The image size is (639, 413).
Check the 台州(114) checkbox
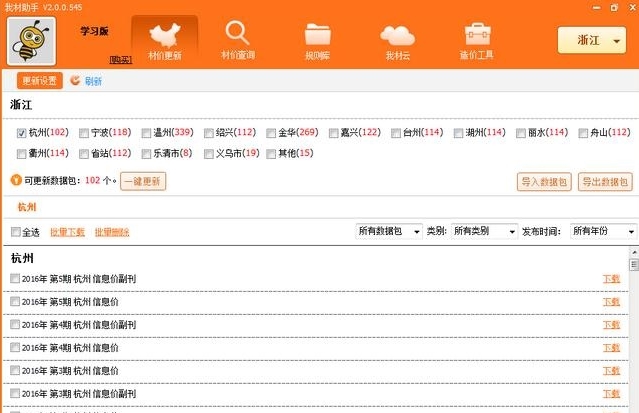tap(396, 133)
